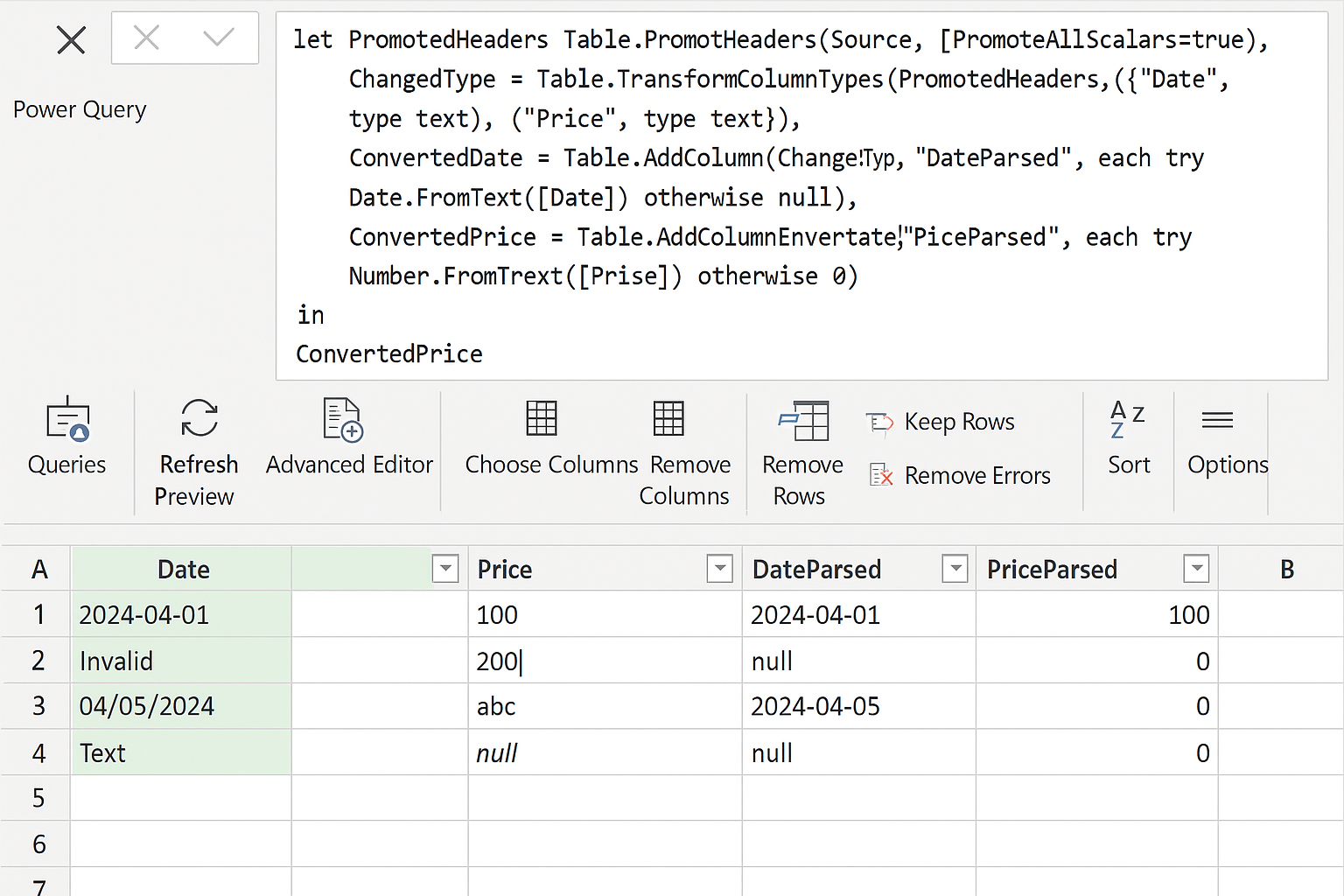The height and width of the screenshot is (896, 1344).
Task: Click the Price cell 'abc'
Action: (x=605, y=706)
